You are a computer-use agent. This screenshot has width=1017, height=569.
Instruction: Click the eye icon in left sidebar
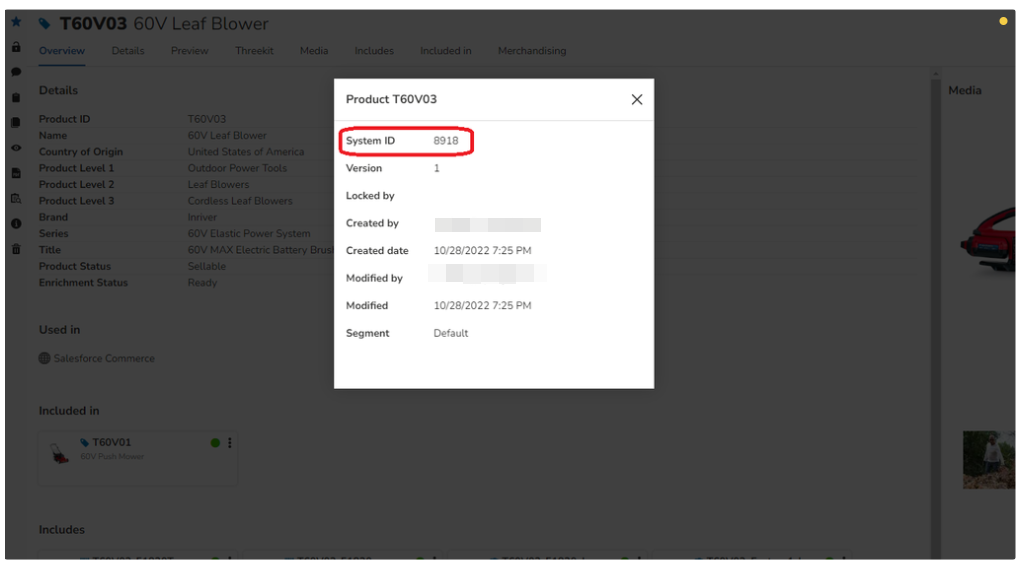(15, 147)
